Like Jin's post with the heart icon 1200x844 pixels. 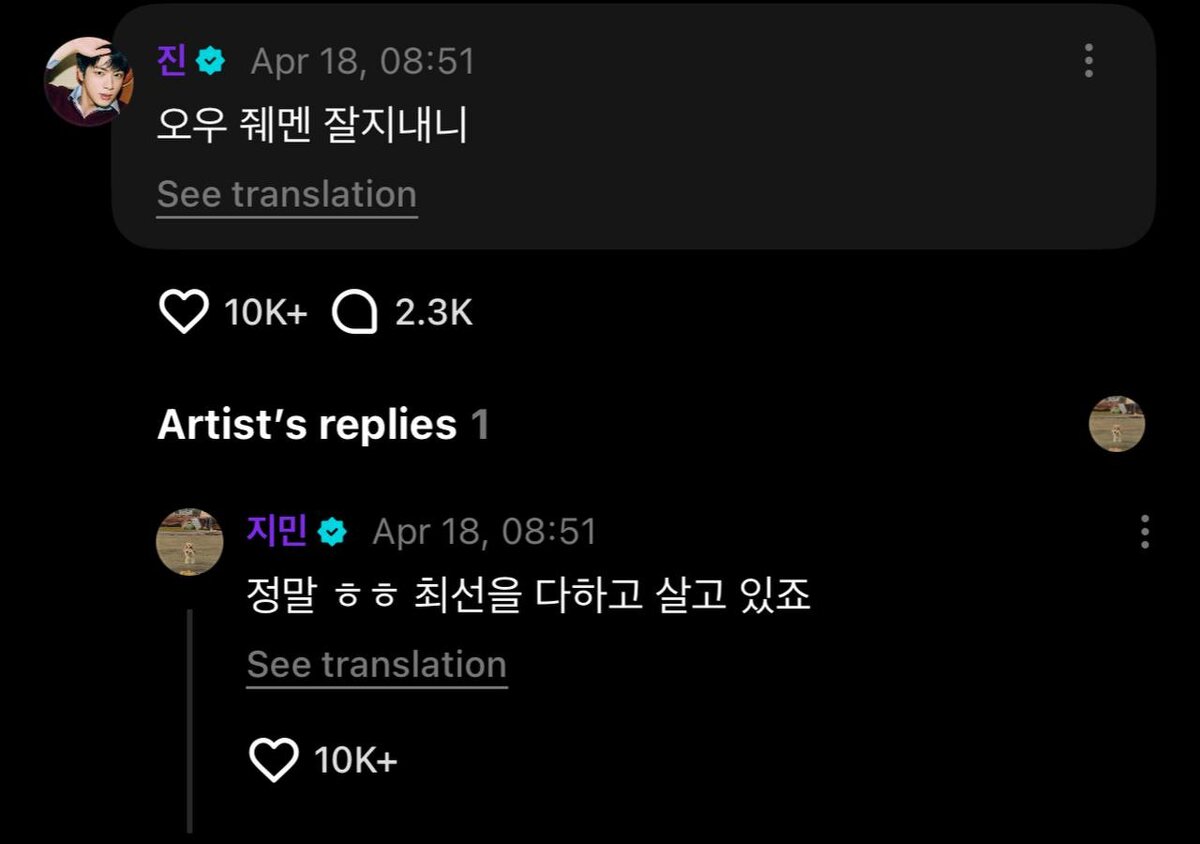pyautogui.click(x=183, y=313)
